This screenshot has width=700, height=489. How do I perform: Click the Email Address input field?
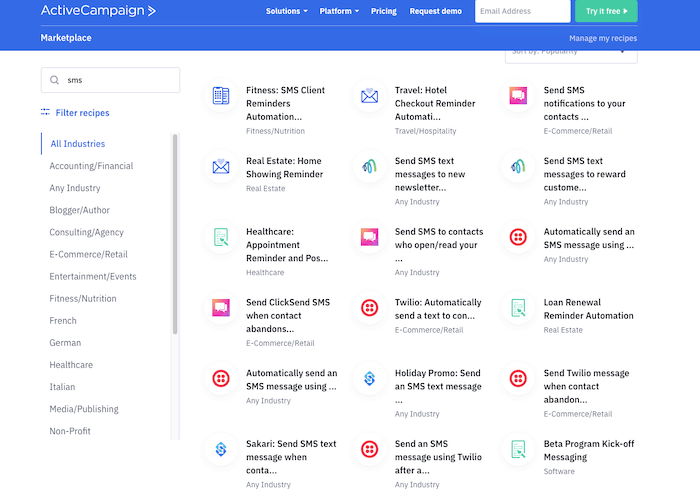tap(521, 11)
